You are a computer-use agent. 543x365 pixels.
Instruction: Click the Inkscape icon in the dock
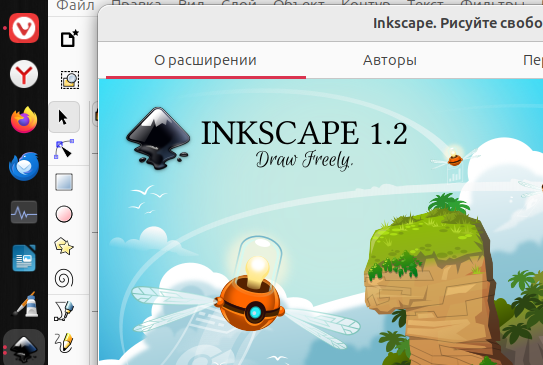pyautogui.click(x=24, y=349)
